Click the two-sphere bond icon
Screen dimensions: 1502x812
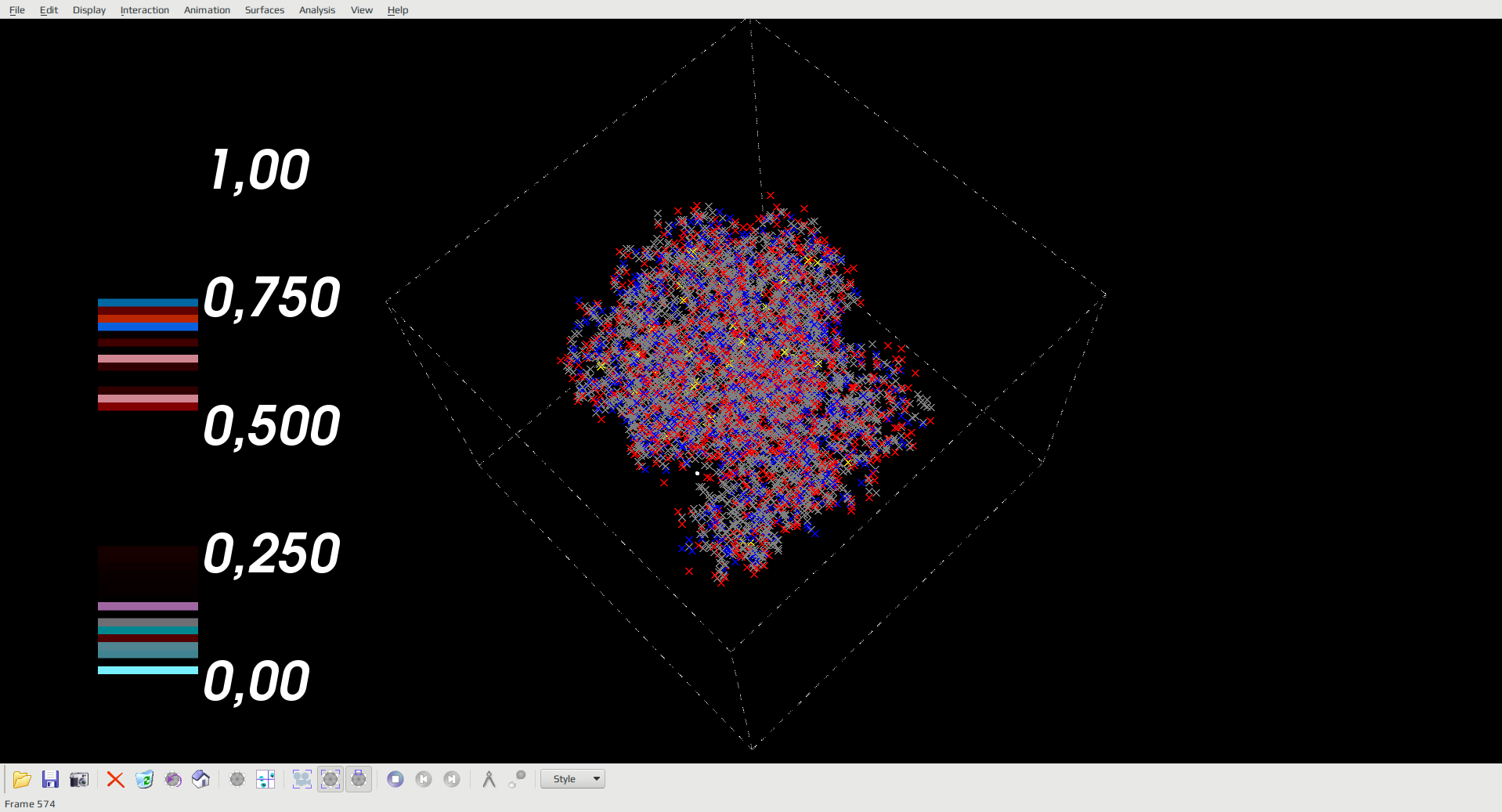[517, 779]
